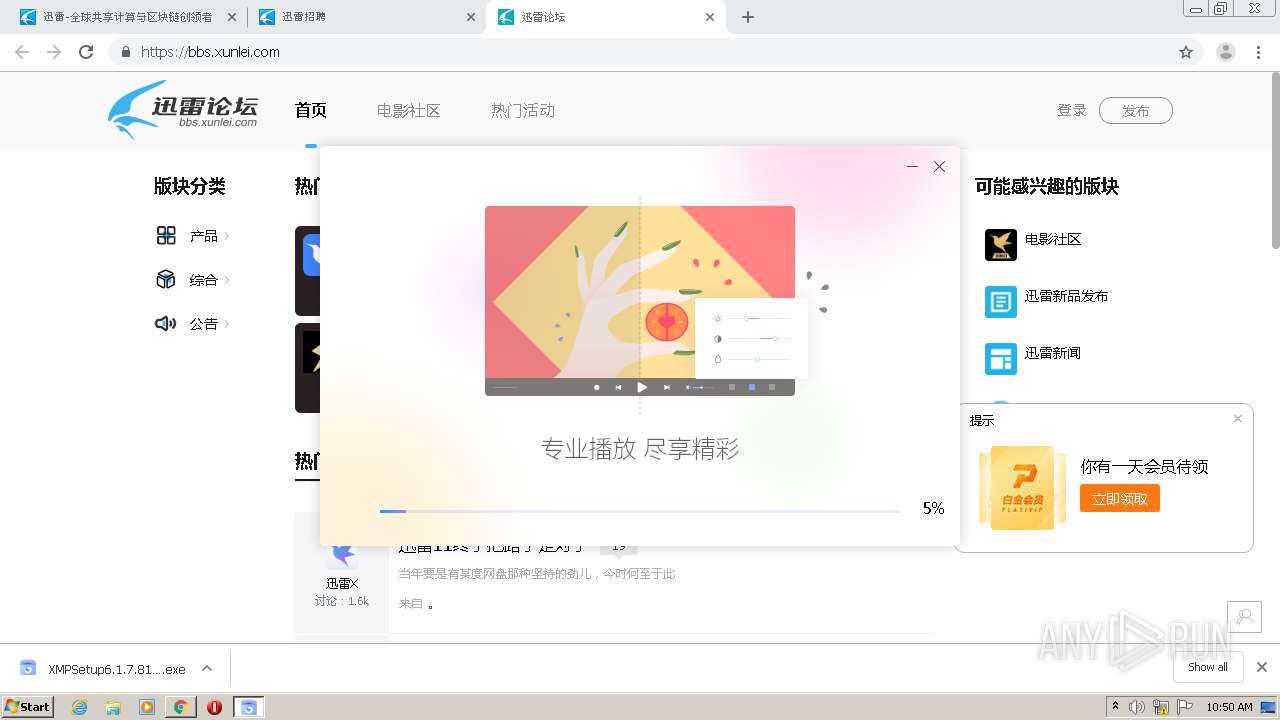Bookmark this page with star icon
Screen dimensions: 1280x720
(x=1186, y=52)
